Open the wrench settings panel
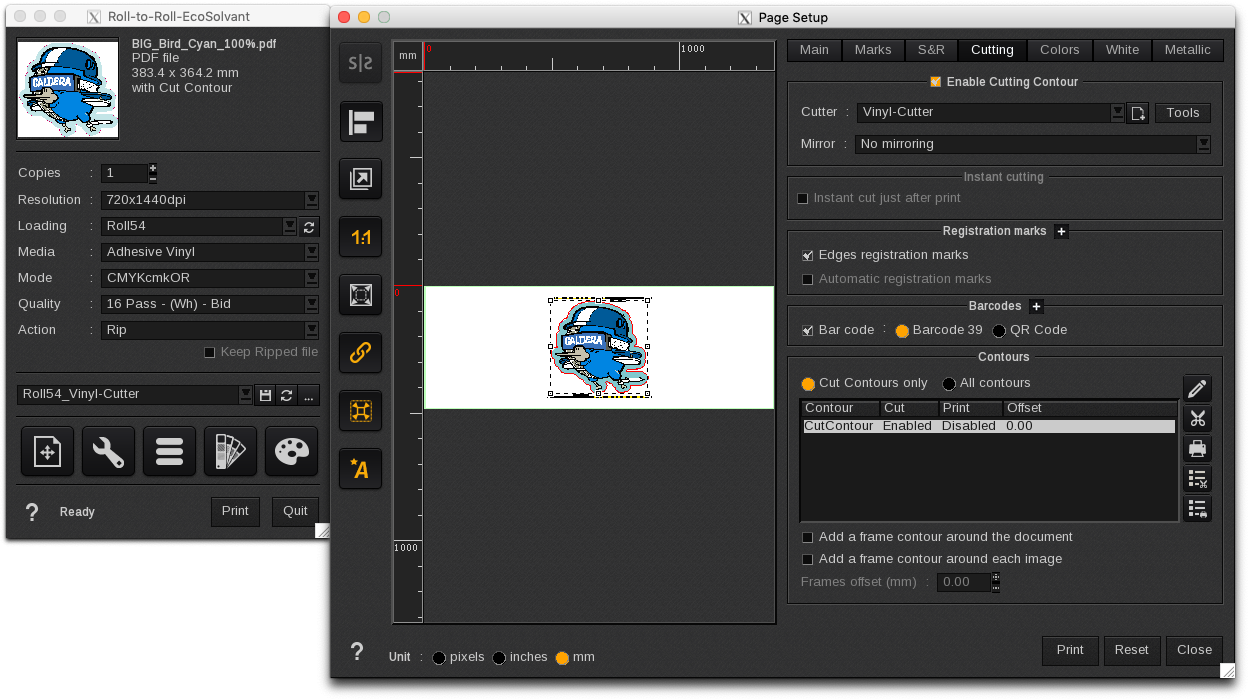The height and width of the screenshot is (700, 1249). pyautogui.click(x=107, y=451)
